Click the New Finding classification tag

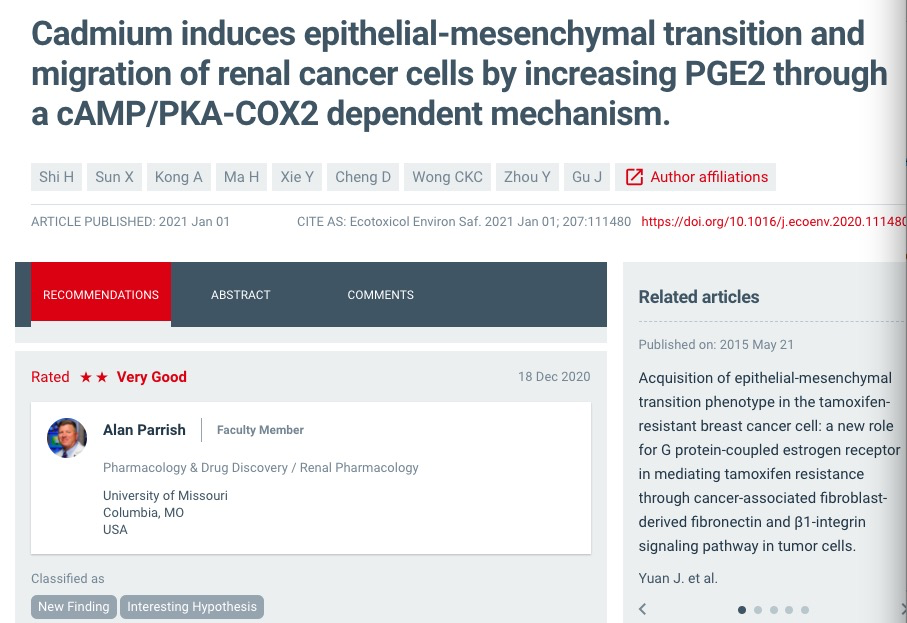73,607
